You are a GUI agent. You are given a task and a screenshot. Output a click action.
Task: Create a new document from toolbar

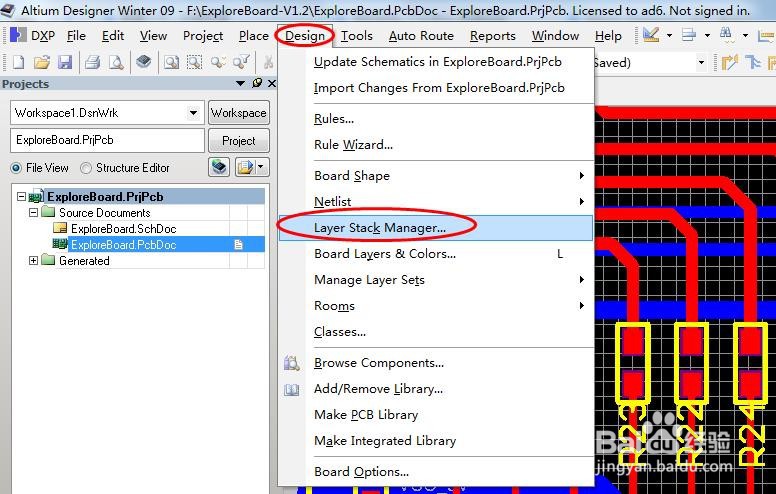(x=18, y=62)
